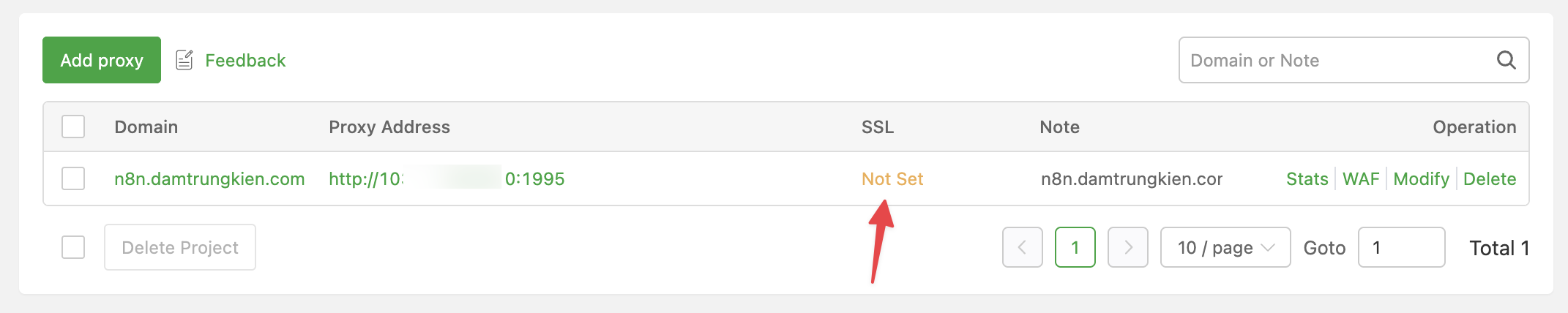Click the Not Set SSL status
This screenshot has height=313, width=1568.
pos(892,178)
